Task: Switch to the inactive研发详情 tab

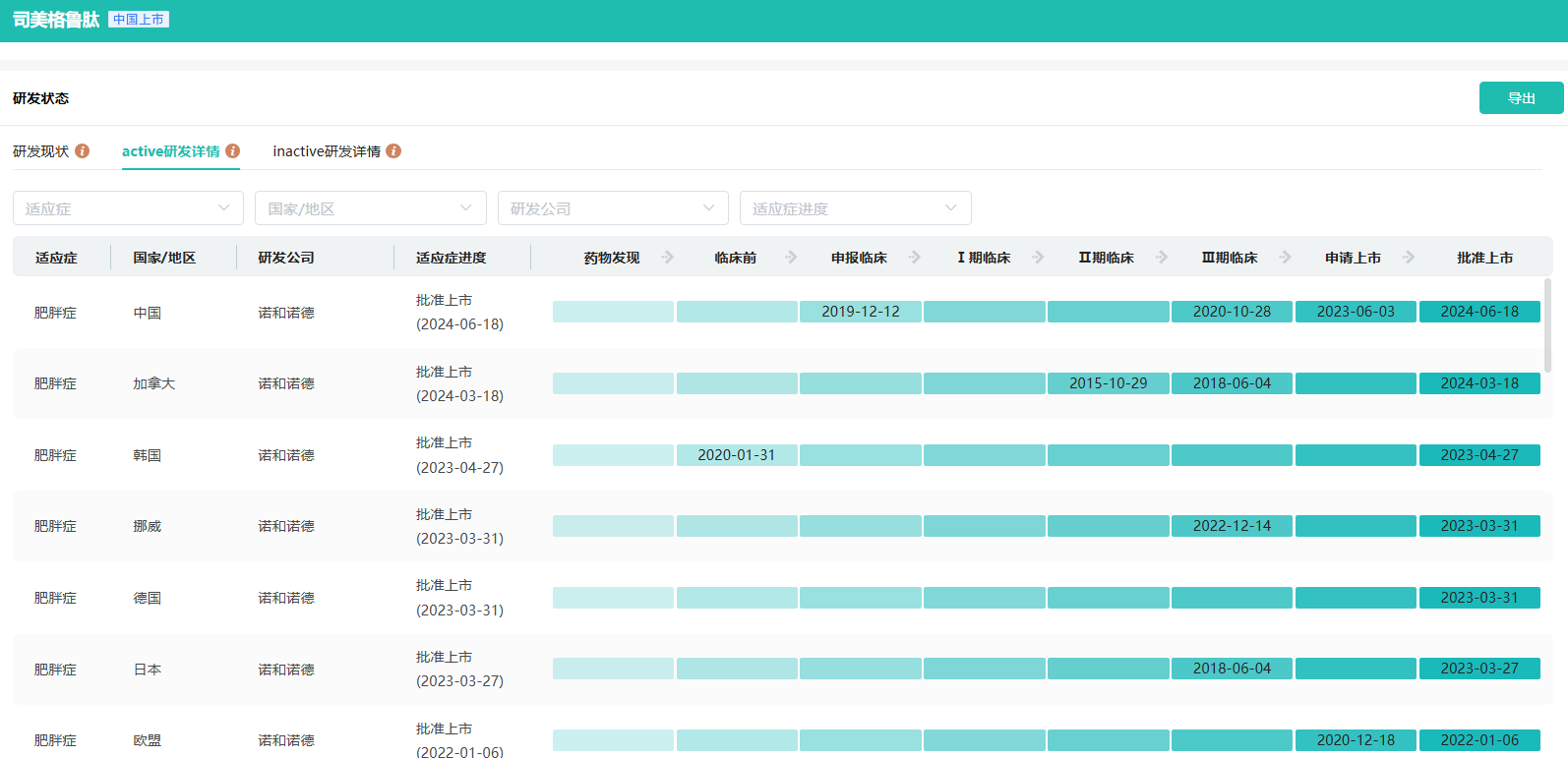Action: pyautogui.click(x=327, y=151)
